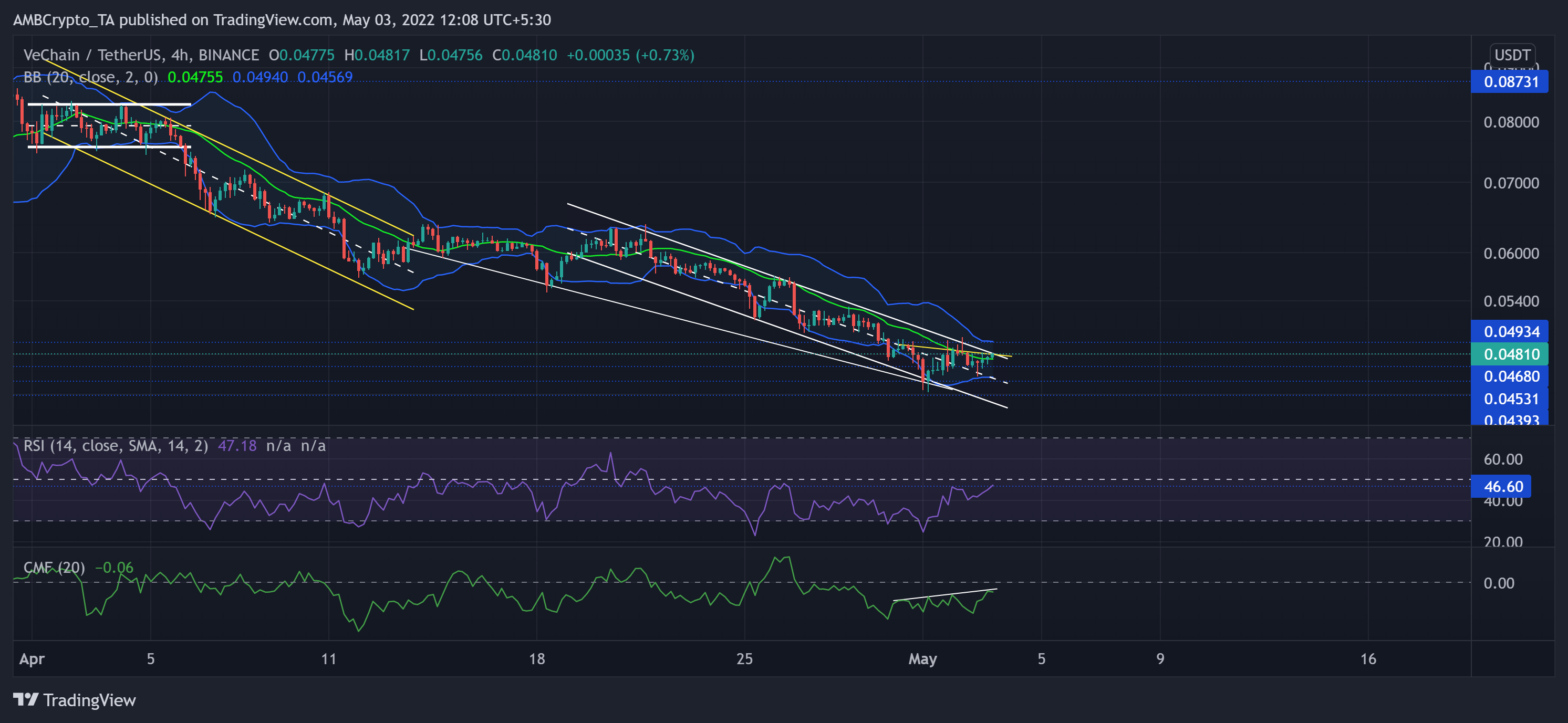Click the open price O0.04775 value
The image size is (1568, 723).
point(302,55)
